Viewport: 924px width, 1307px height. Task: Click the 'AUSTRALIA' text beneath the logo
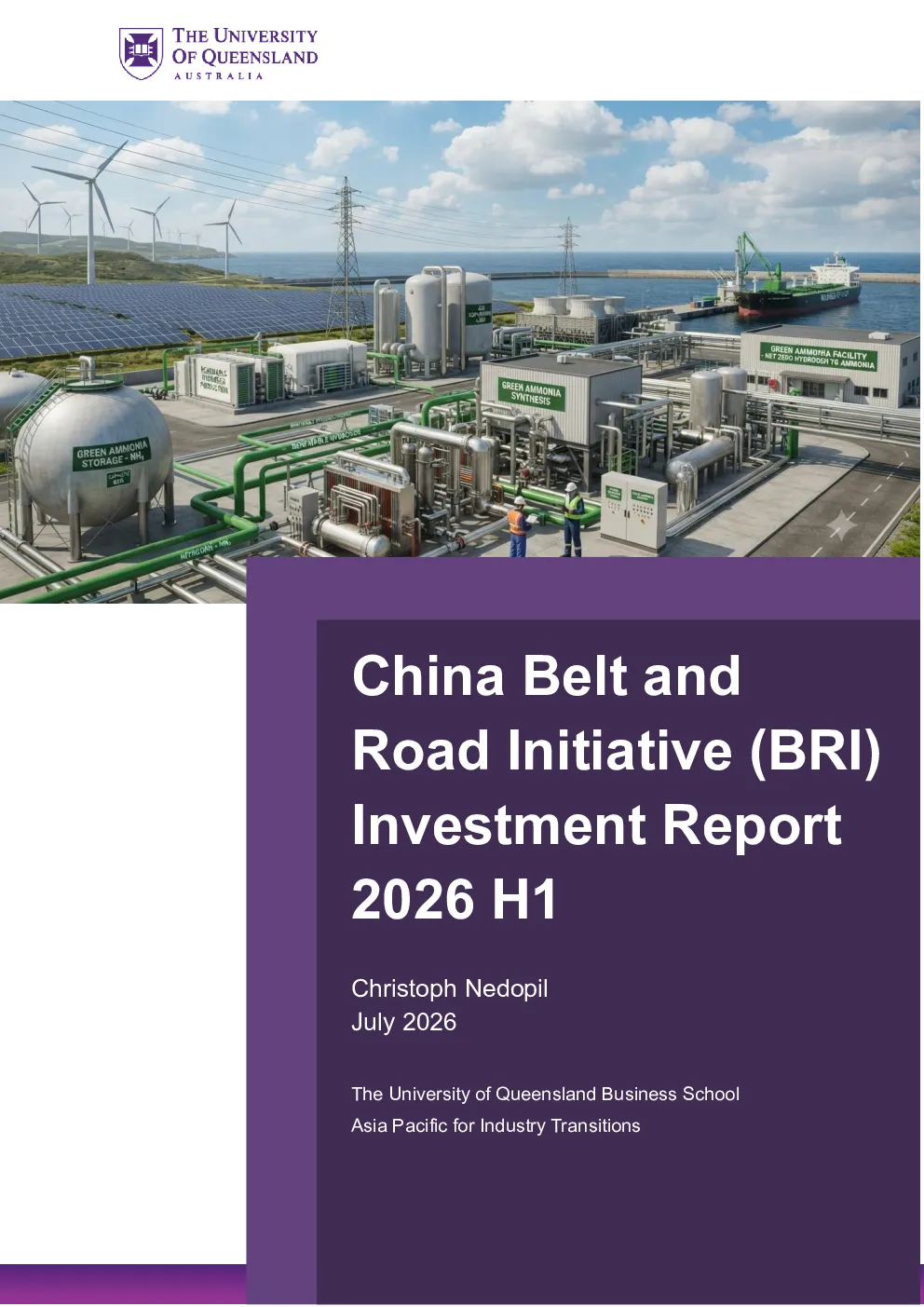click(x=219, y=75)
